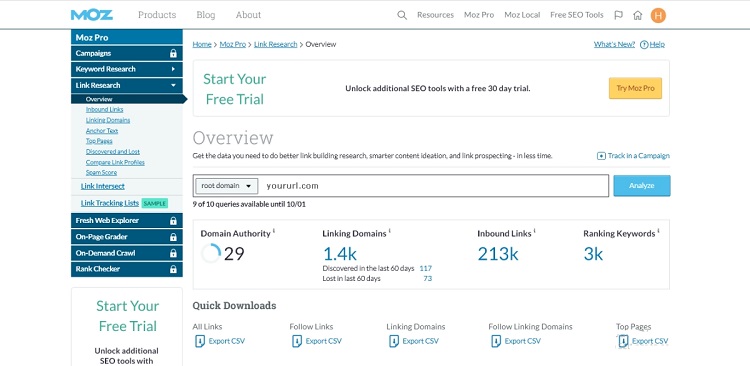Click the yoururl.com URL input field
This screenshot has width=750, height=366.
coord(435,186)
